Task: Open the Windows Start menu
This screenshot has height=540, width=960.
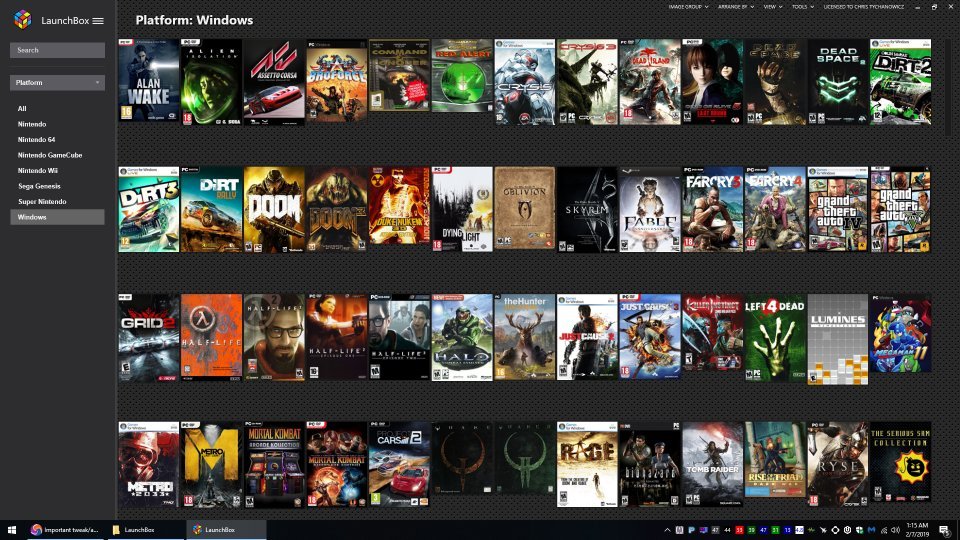Action: tap(11, 530)
